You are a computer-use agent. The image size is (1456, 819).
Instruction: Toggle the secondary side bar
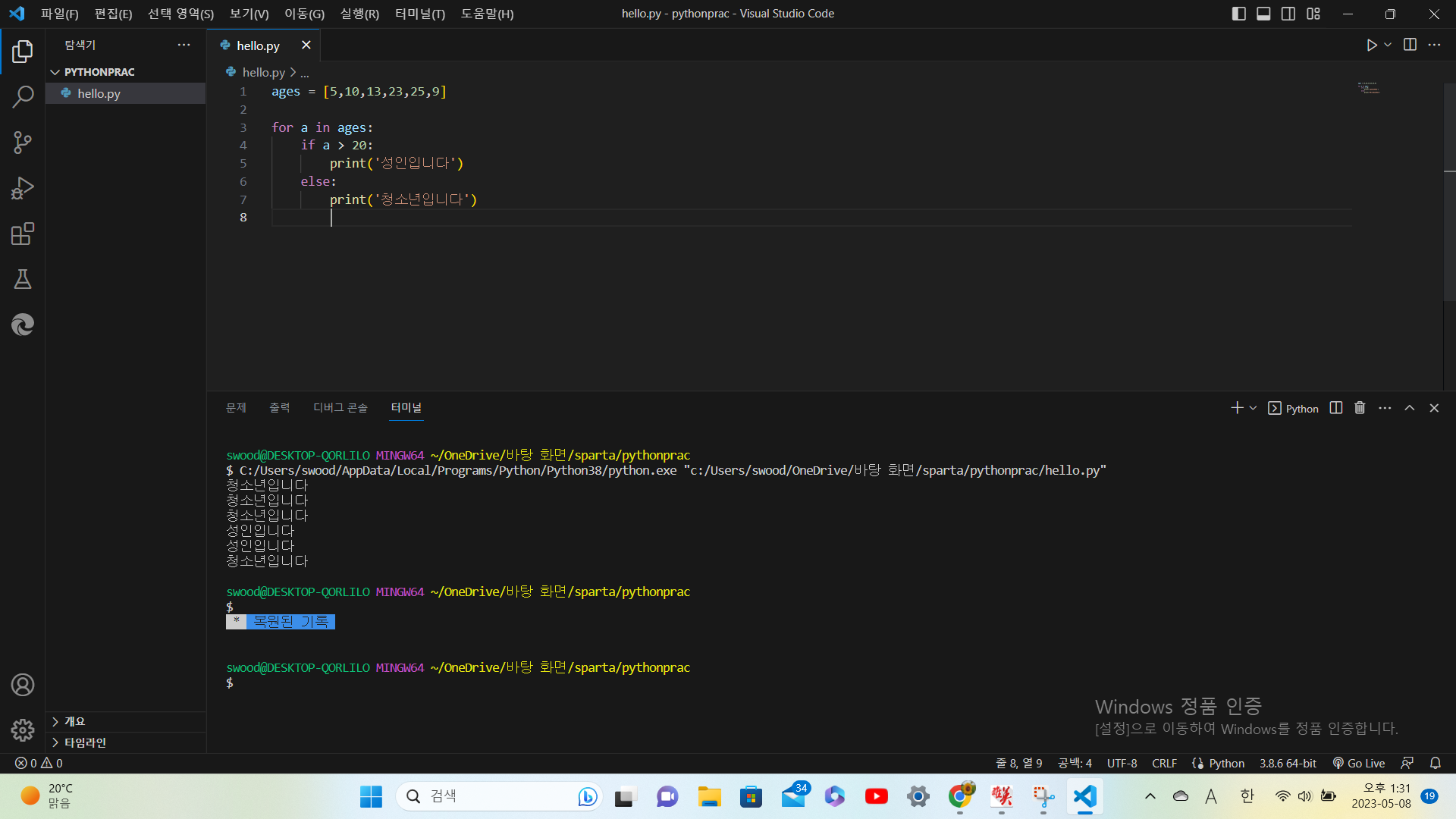[x=1288, y=14]
